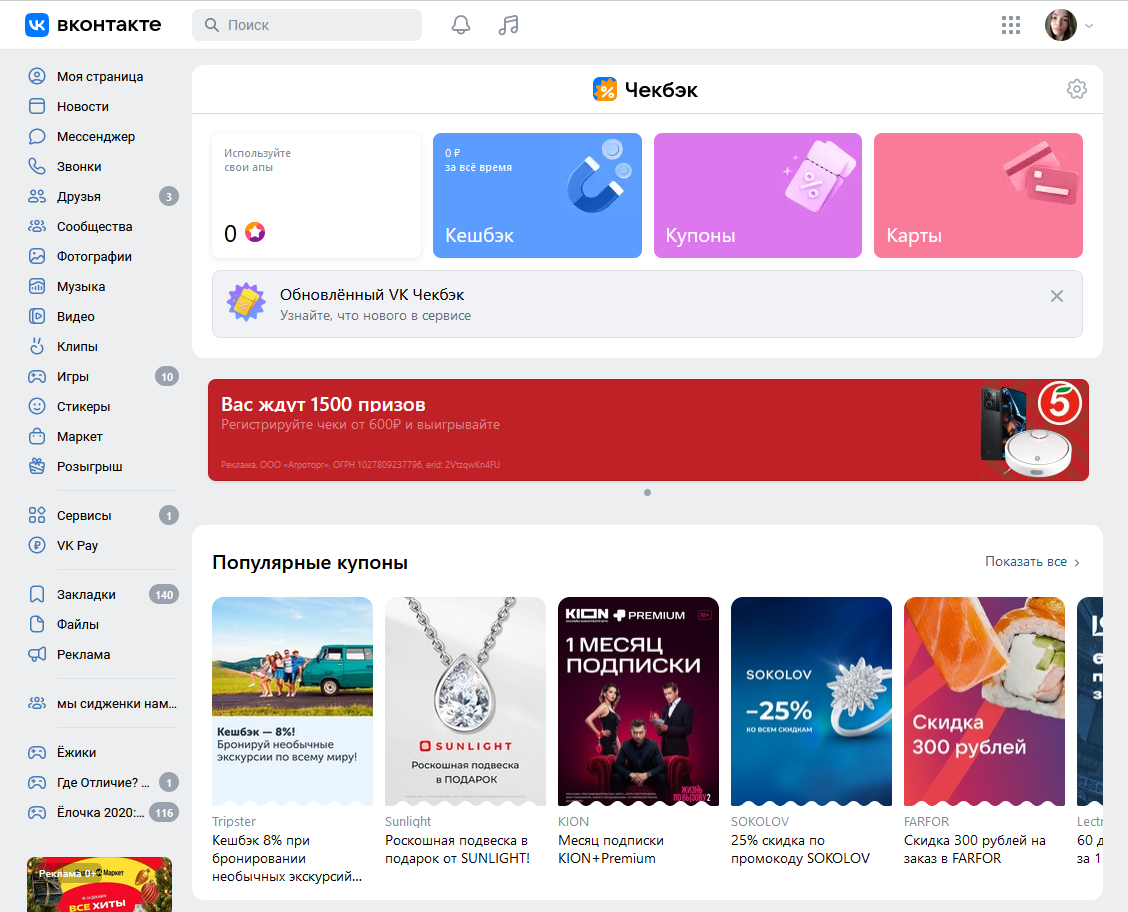Viewport: 1128px width, 912px height.
Task: Click the Video play icon
Action: click(x=37, y=316)
